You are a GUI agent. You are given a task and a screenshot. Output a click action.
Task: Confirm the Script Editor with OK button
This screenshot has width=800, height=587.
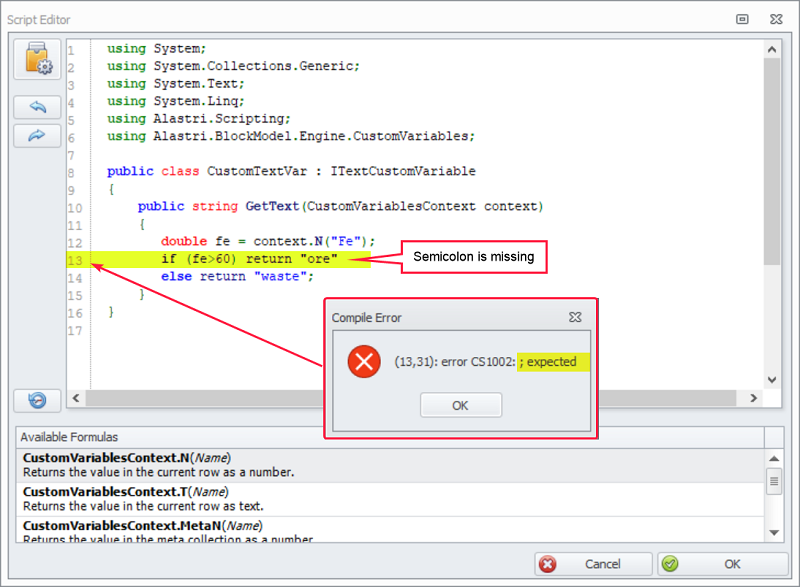point(722,564)
